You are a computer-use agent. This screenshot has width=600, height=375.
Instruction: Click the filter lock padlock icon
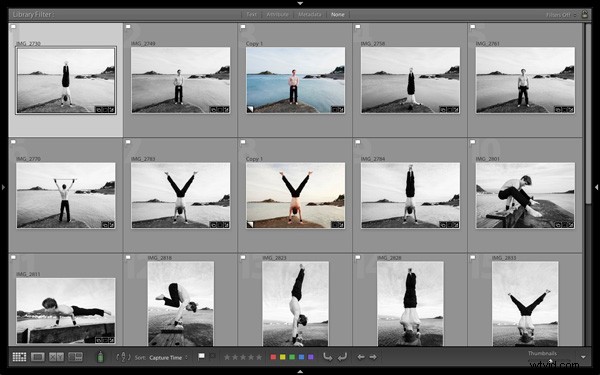[x=584, y=14]
